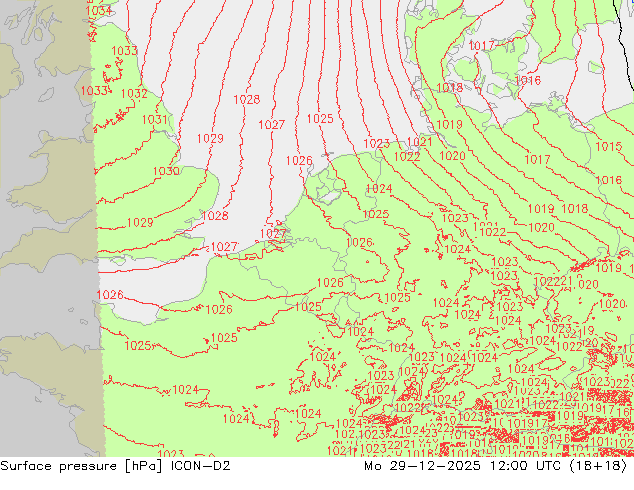Click the 1027 label over the open sea
Viewport: 634px width, 490px height.
272,125
